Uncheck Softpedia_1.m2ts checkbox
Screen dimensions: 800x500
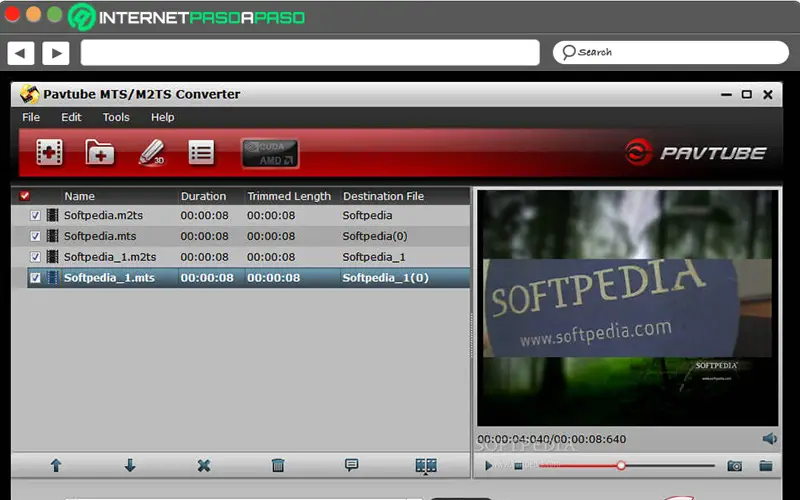coord(35,257)
